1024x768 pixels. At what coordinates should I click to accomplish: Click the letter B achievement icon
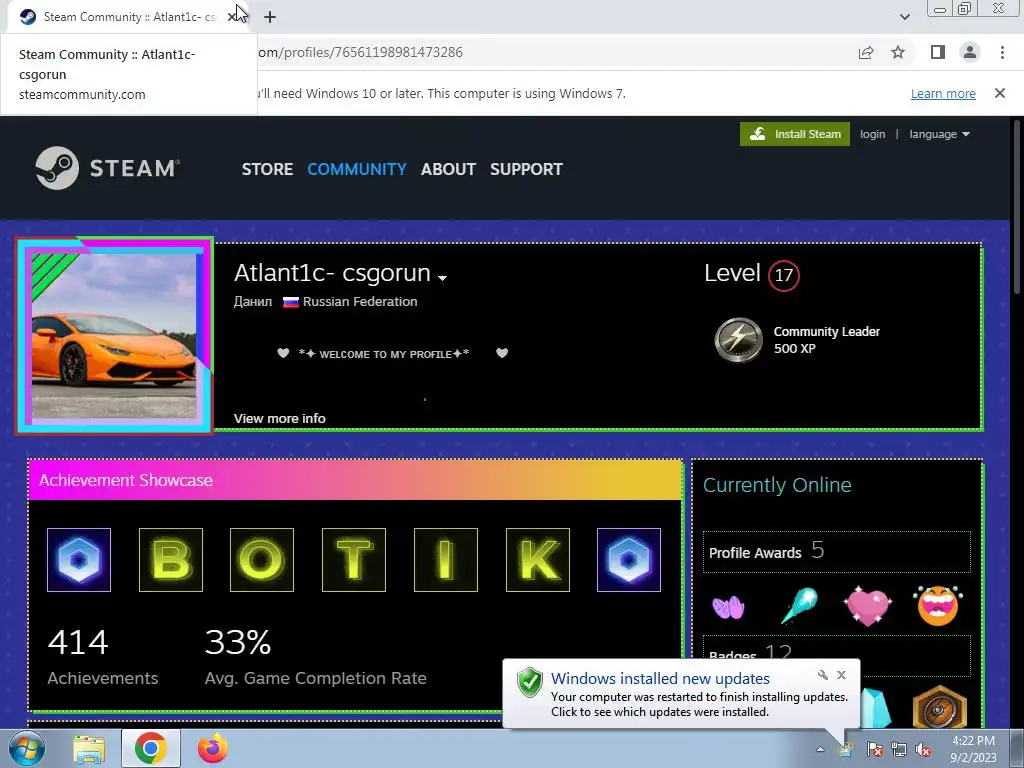point(171,560)
